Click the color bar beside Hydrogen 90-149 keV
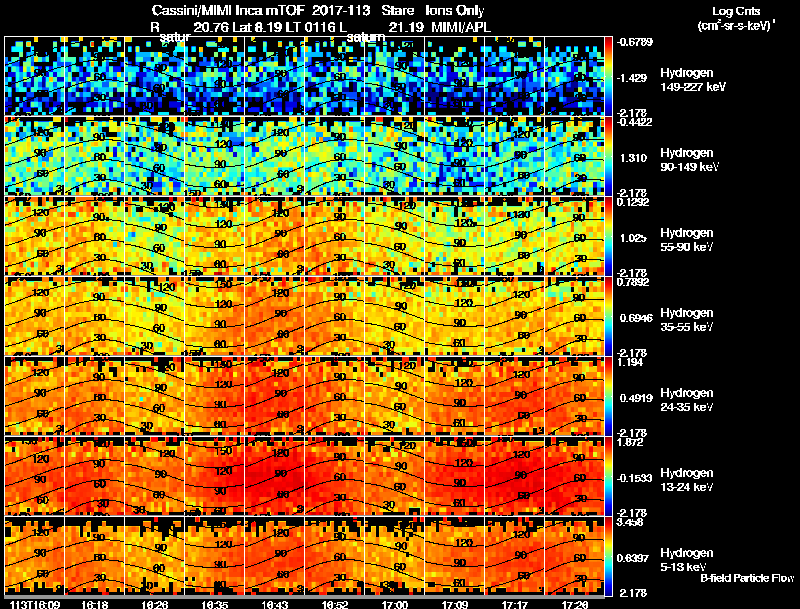 (608, 156)
